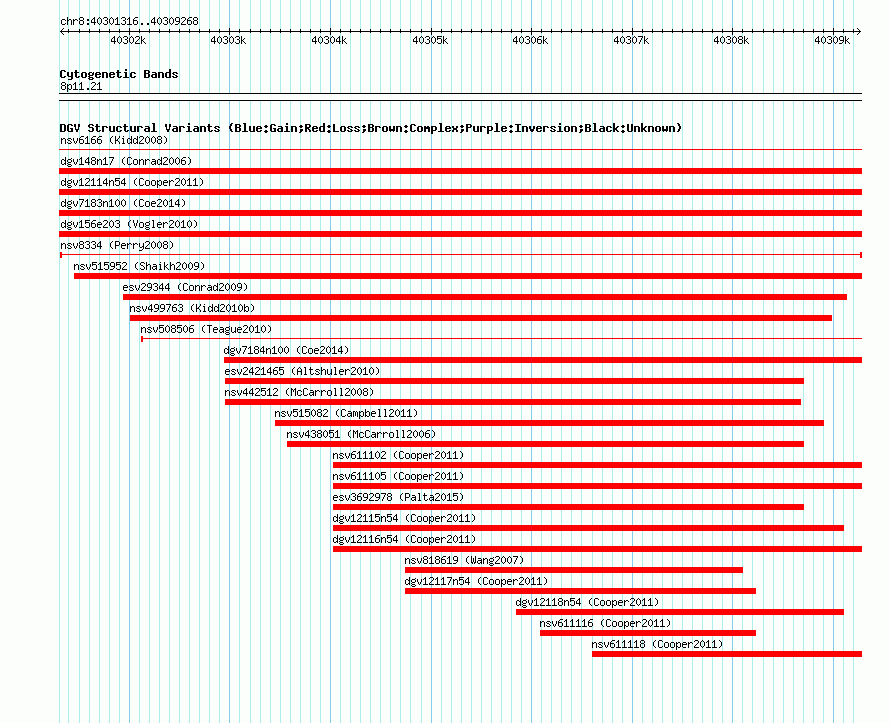Click the nsv508506 (Teague2010) label
The image size is (890, 723).
tap(206, 329)
